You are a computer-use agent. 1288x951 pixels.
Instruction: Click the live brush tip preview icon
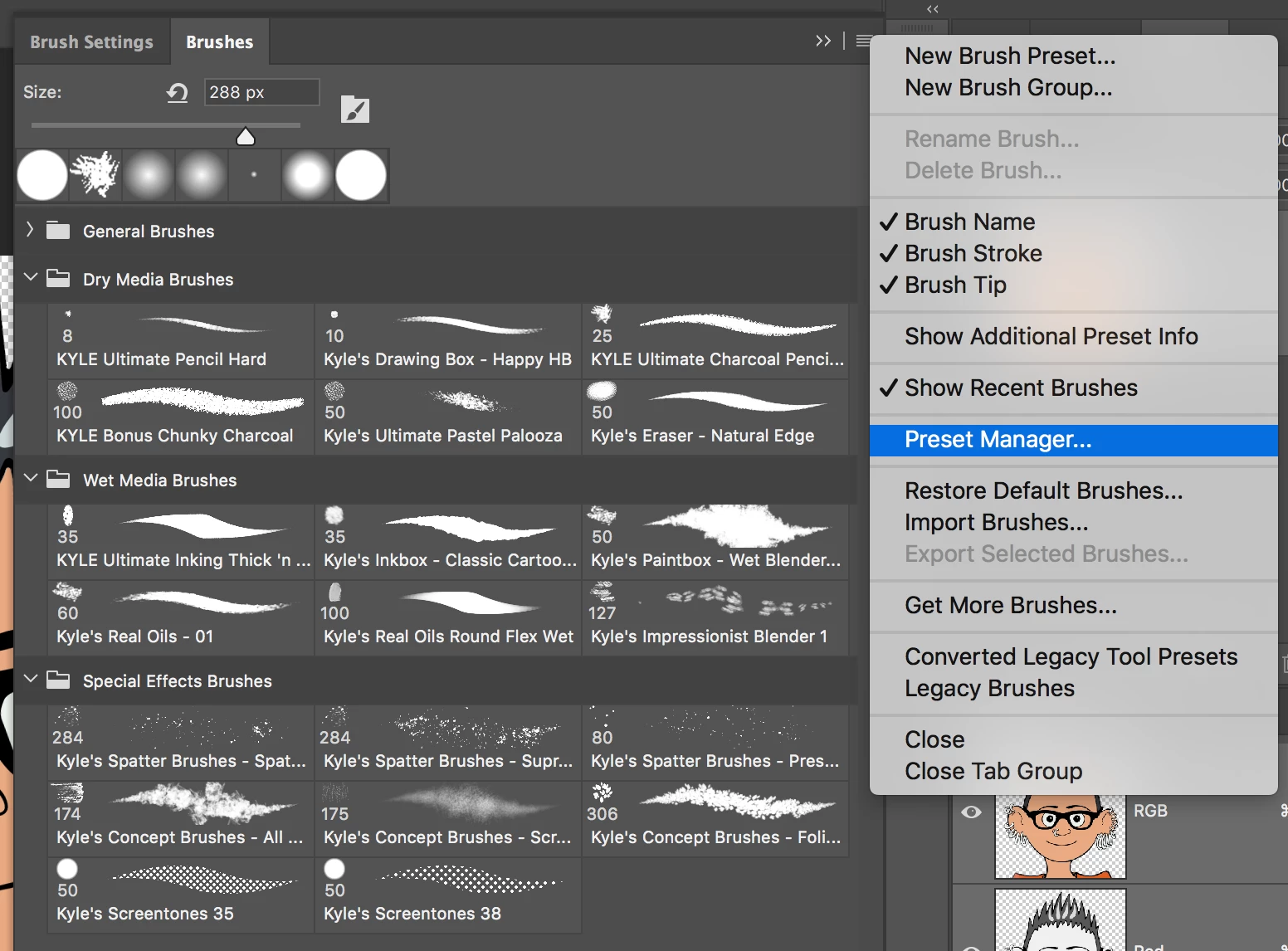(355, 109)
